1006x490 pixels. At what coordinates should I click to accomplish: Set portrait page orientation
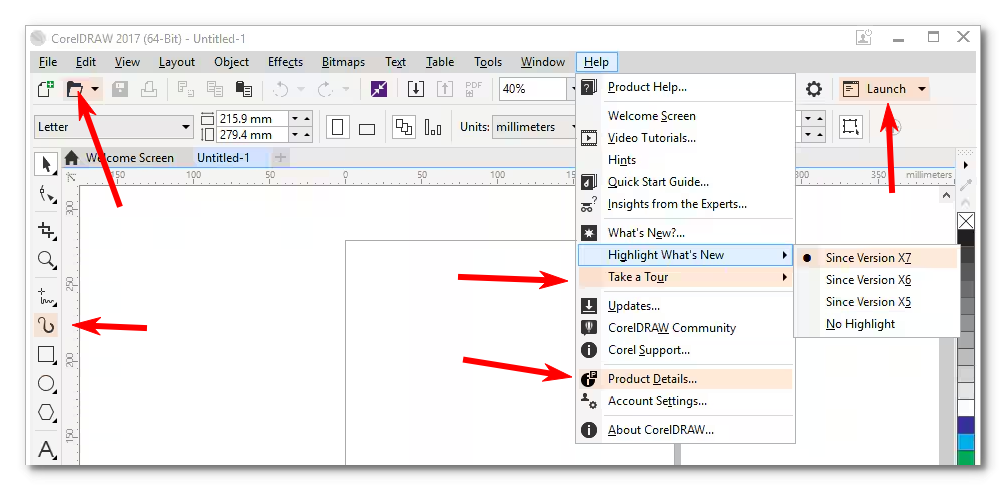337,126
